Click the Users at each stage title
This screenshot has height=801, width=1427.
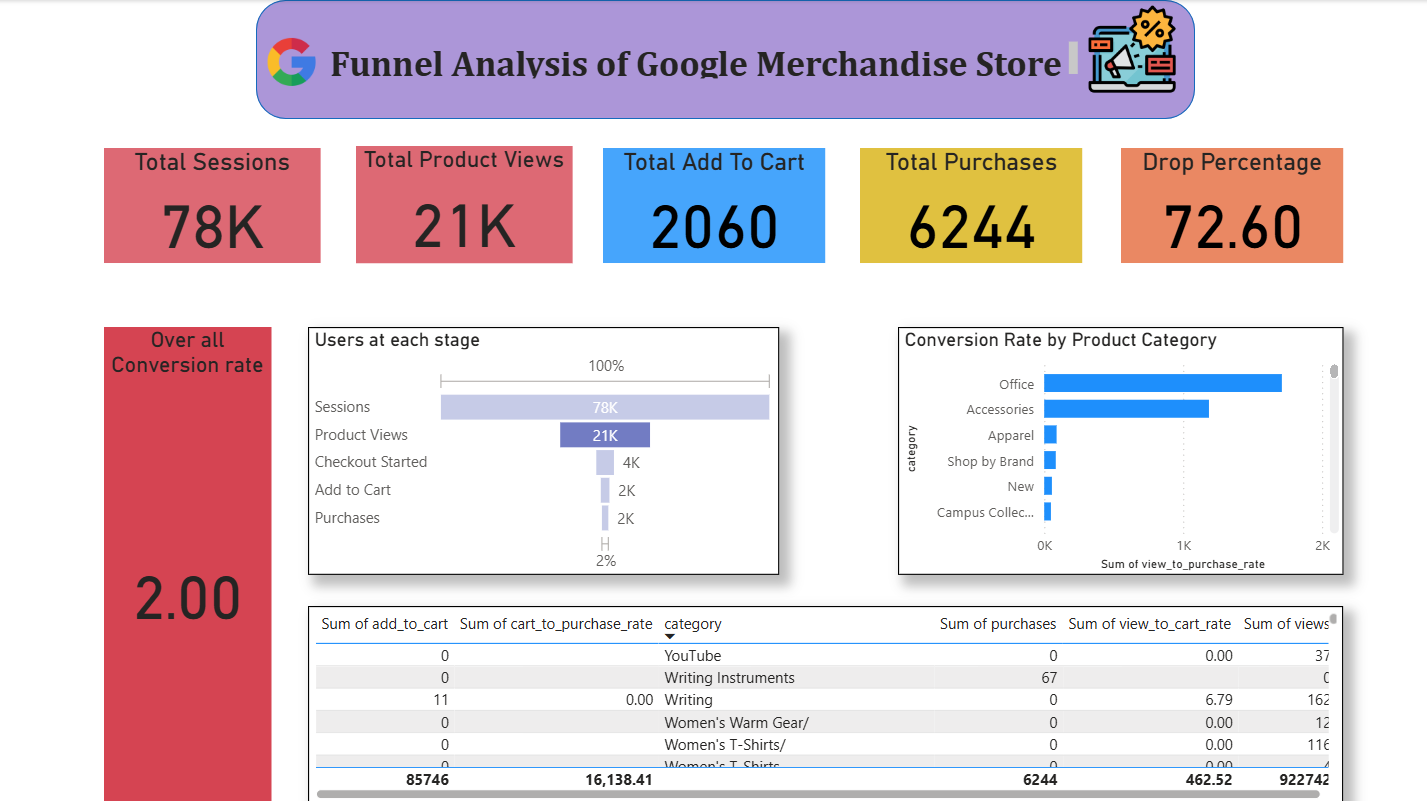[397, 340]
